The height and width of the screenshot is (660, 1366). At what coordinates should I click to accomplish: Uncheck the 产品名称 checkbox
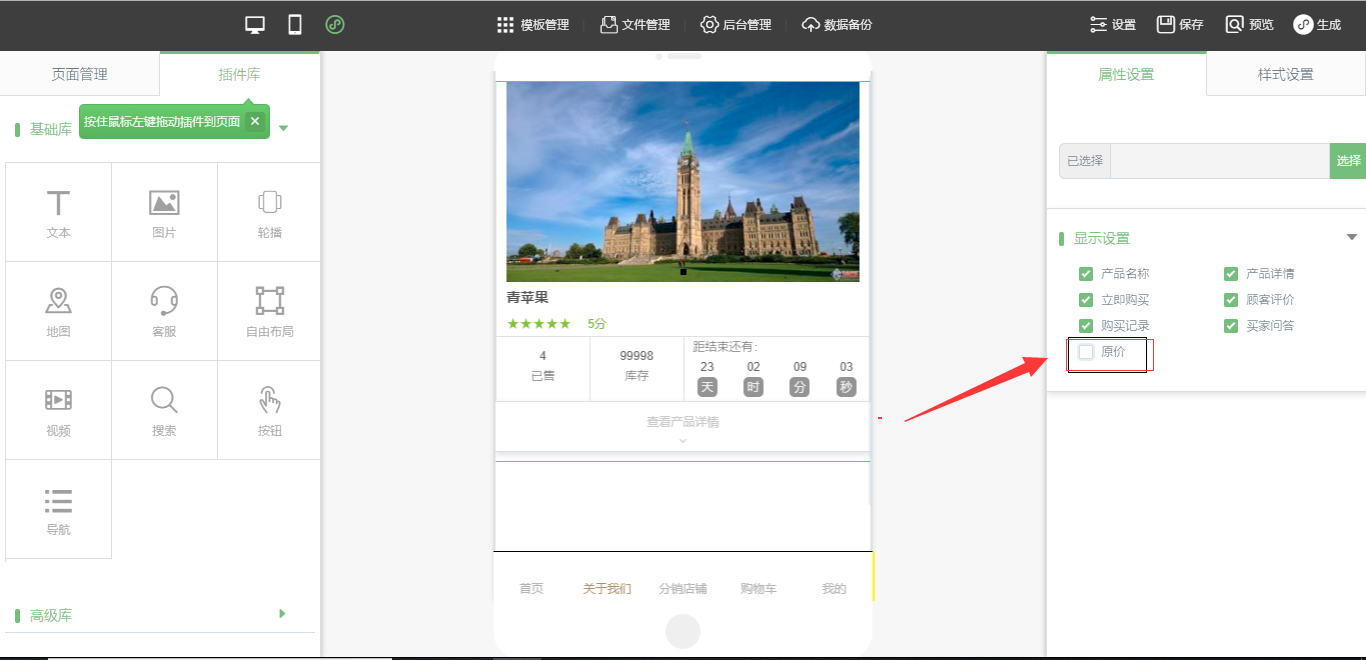1086,274
